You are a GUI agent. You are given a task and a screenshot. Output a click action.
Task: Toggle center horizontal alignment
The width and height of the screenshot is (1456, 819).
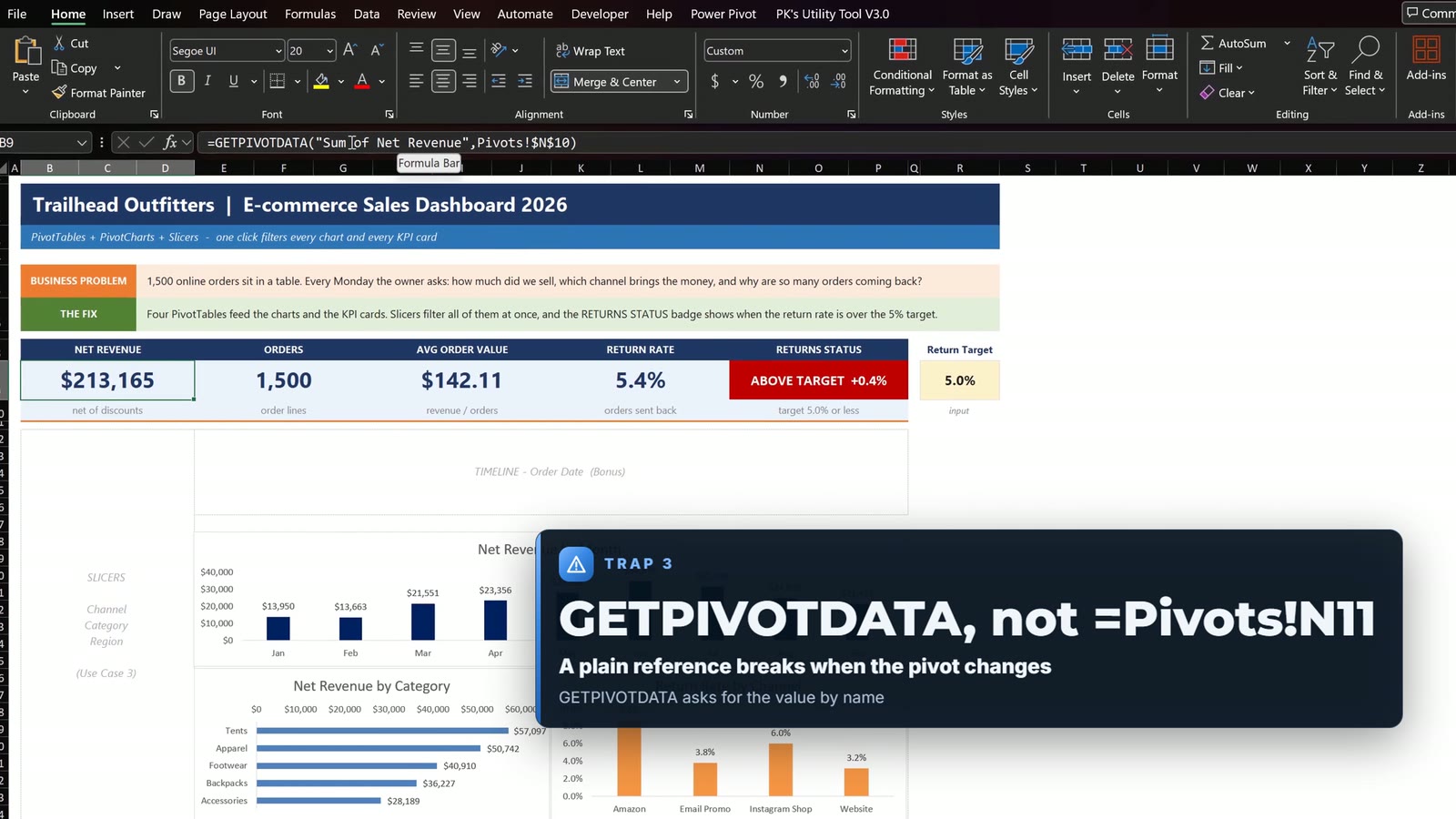pyautogui.click(x=442, y=81)
